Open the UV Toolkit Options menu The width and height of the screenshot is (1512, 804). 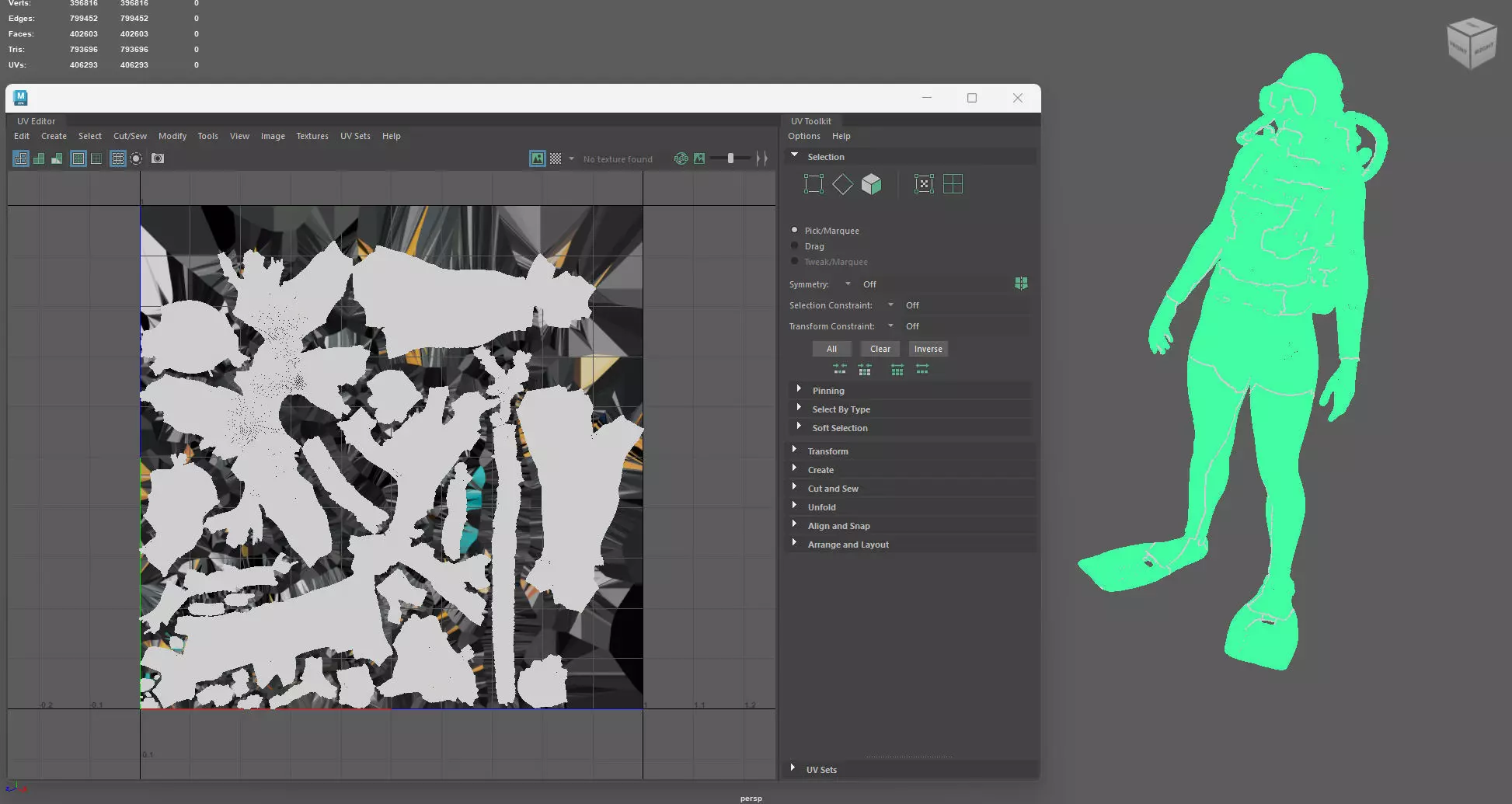point(804,136)
